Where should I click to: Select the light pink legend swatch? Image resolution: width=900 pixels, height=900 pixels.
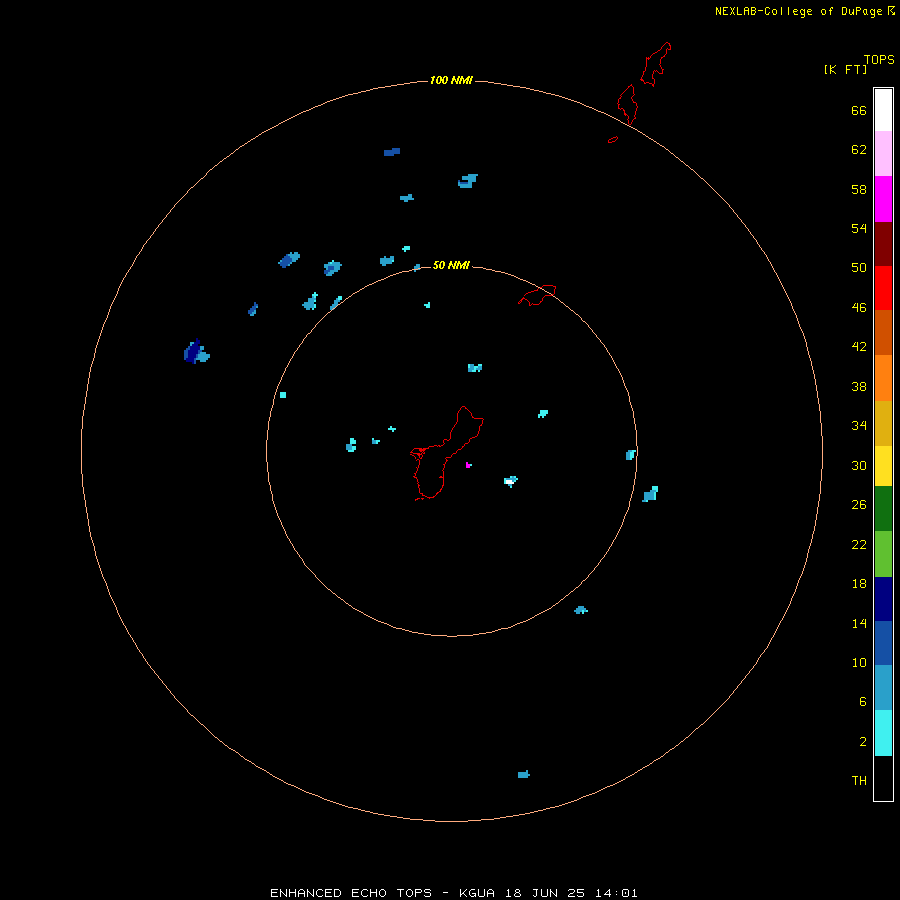(883, 154)
